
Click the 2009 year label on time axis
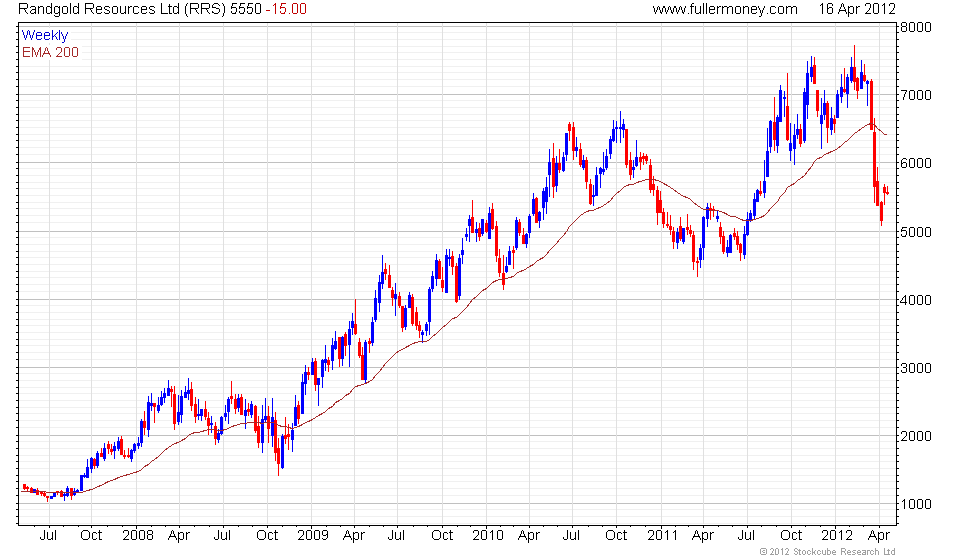[312, 536]
